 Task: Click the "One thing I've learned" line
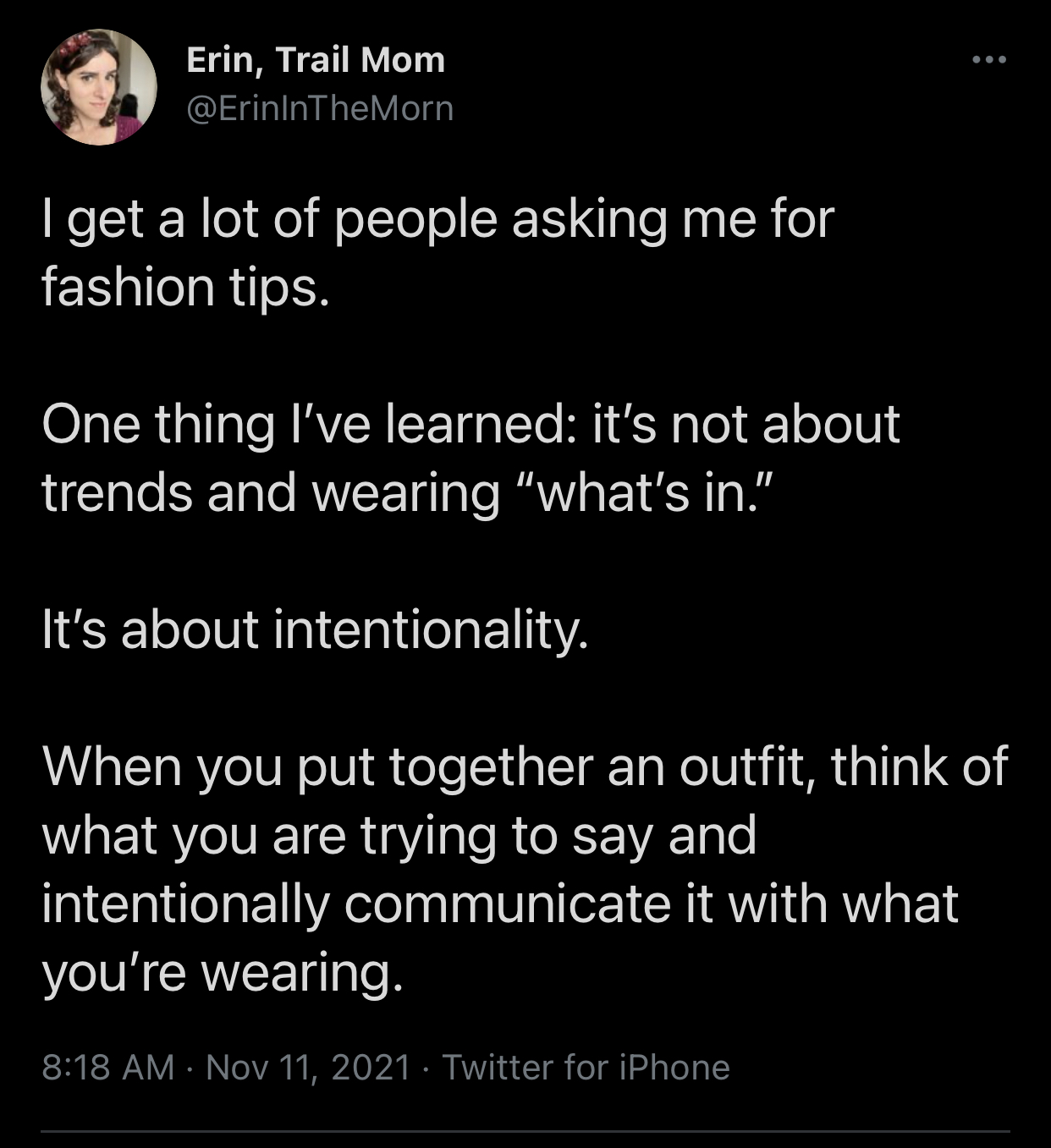point(305,425)
